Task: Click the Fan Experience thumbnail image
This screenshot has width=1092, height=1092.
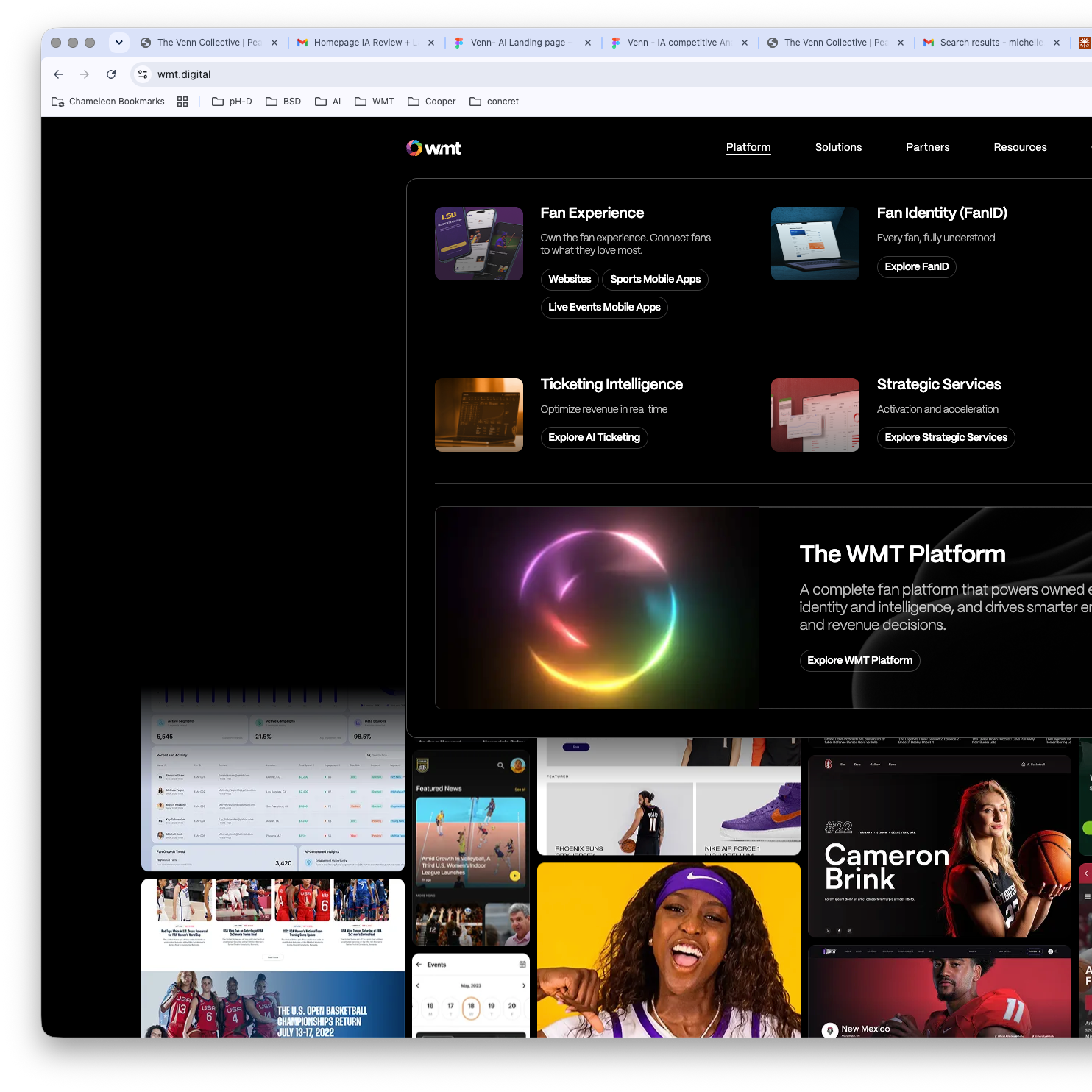Action: pos(479,244)
